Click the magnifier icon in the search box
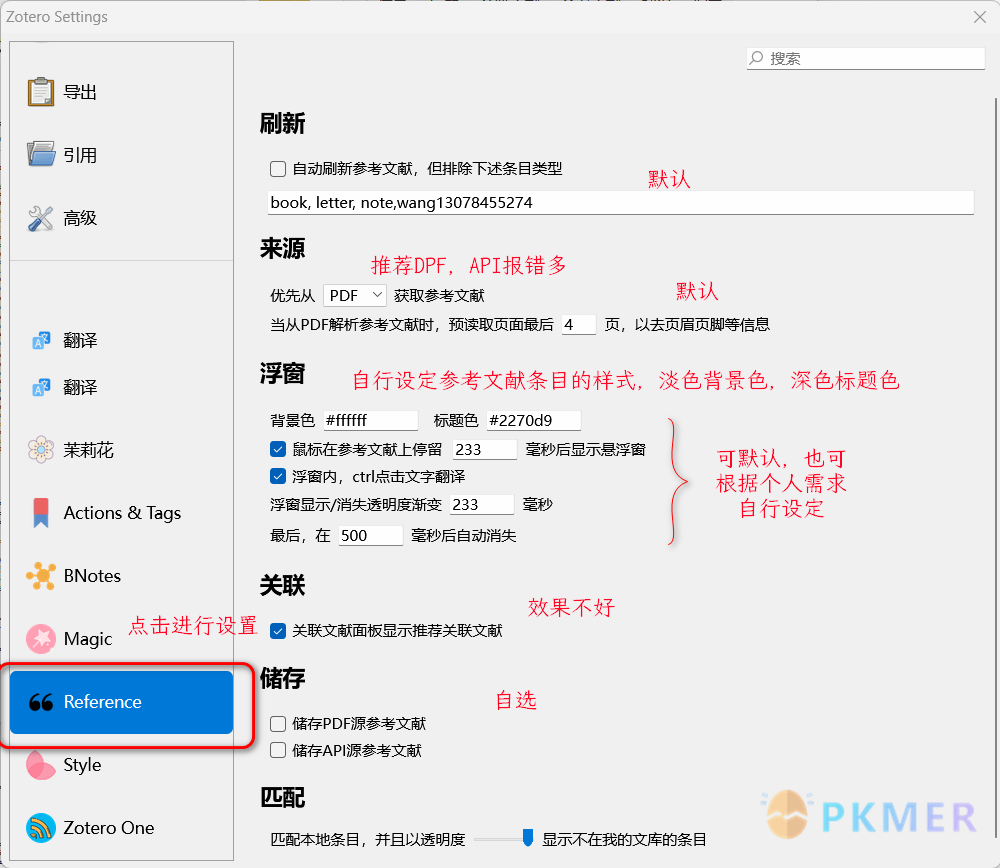The height and width of the screenshot is (868, 1000). click(757, 58)
